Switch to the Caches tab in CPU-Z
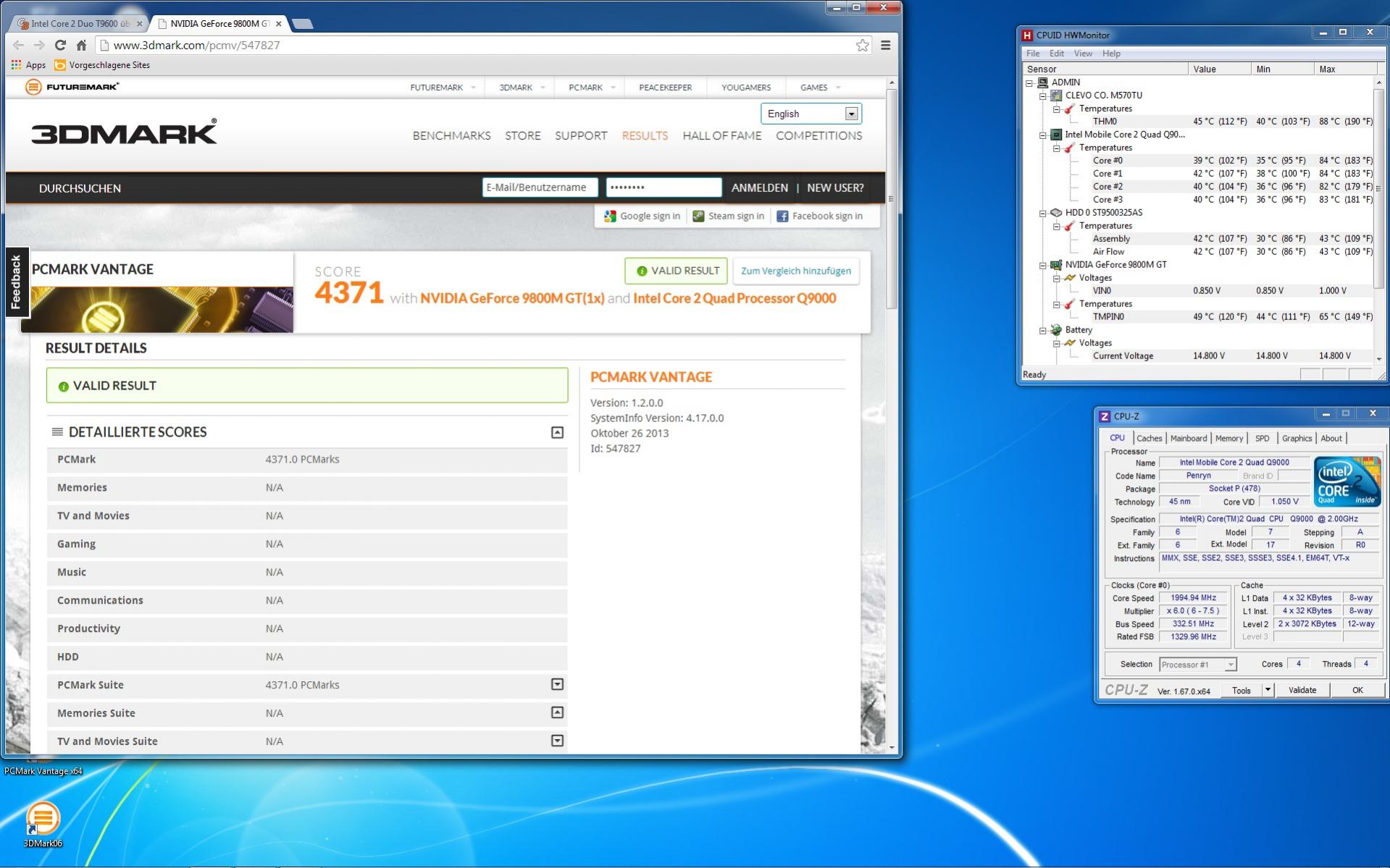Image resolution: width=1390 pixels, height=868 pixels. (x=1149, y=439)
